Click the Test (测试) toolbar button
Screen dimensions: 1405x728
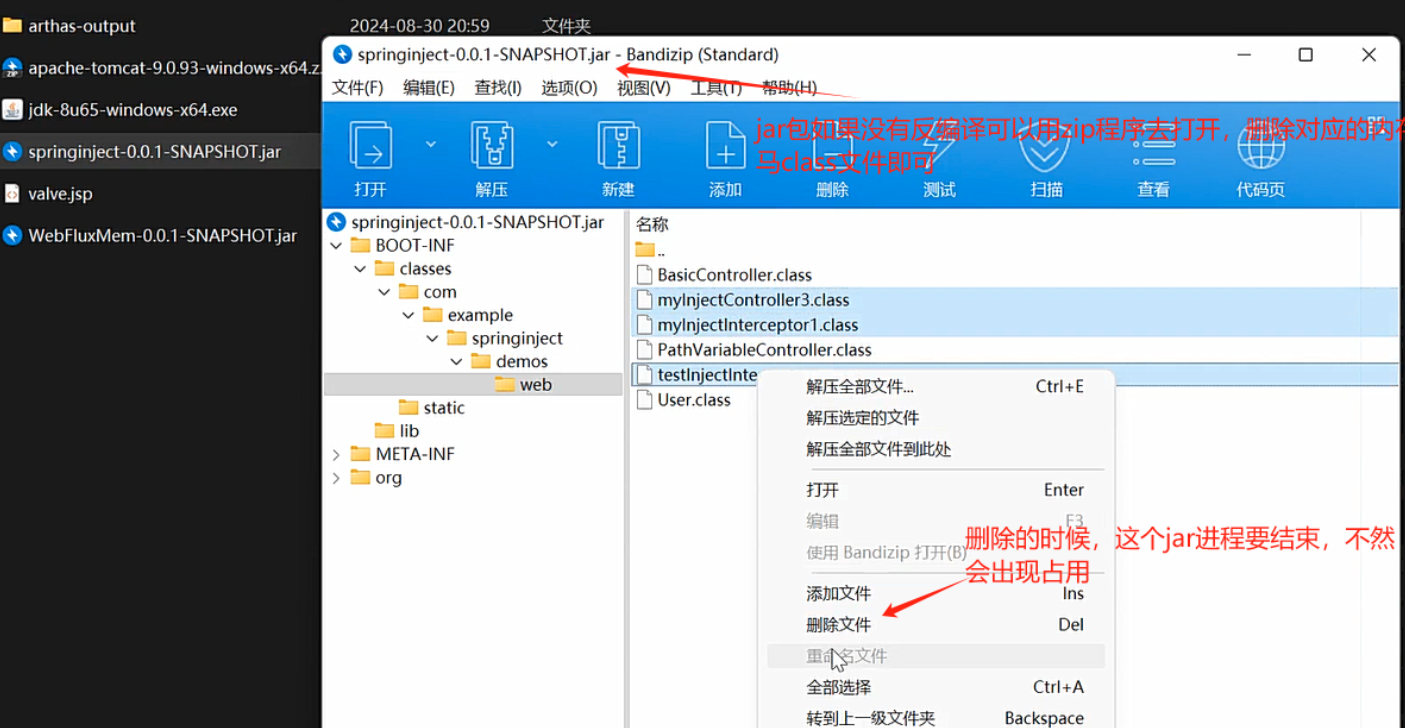(939, 160)
